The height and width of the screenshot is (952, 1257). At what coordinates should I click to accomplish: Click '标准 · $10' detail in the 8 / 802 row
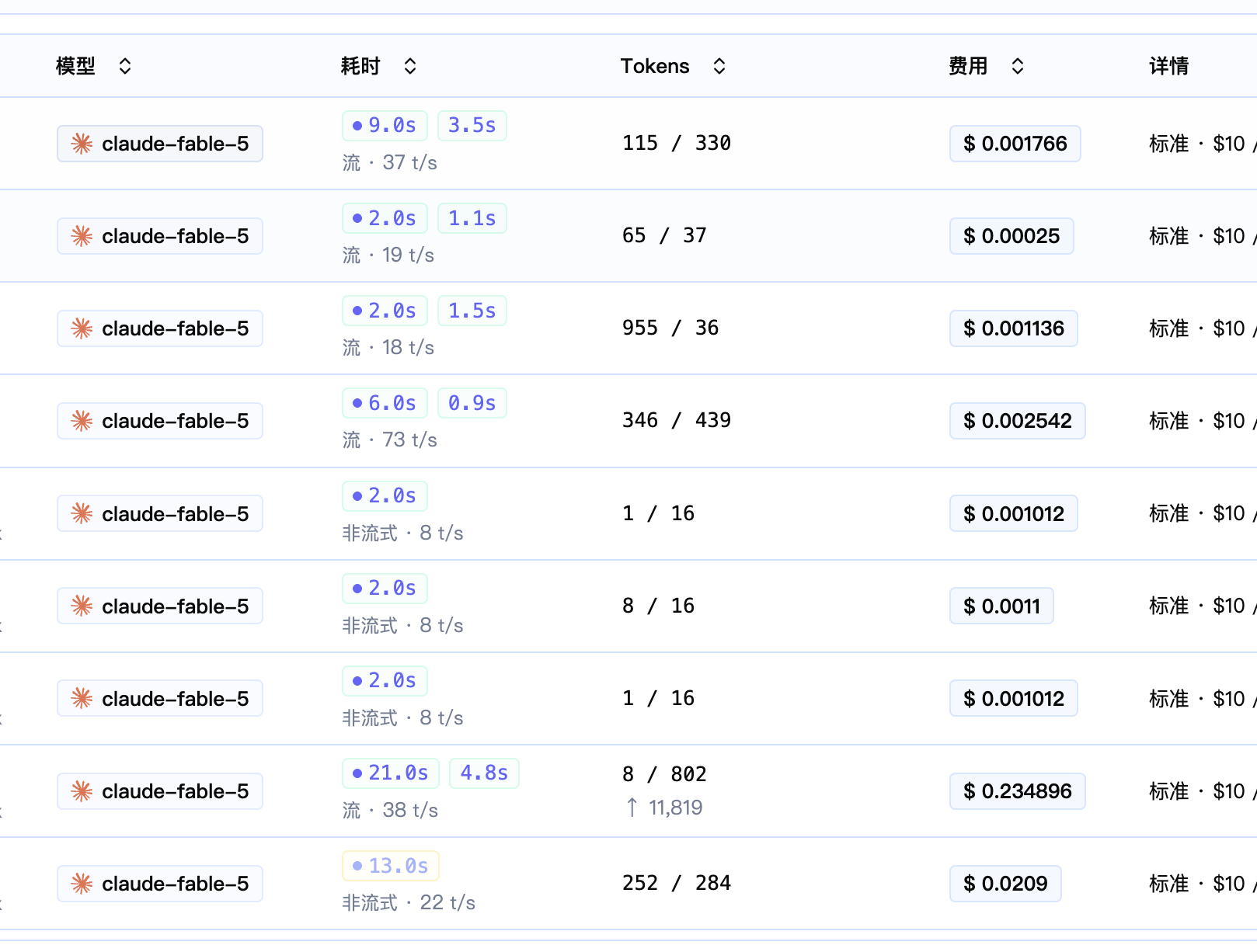[x=1197, y=791]
